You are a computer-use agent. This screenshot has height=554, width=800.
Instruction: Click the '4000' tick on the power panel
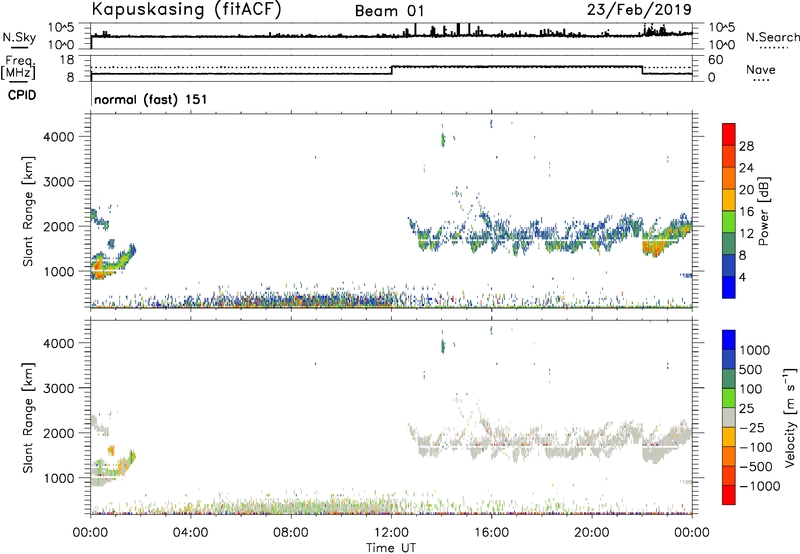click(59, 137)
